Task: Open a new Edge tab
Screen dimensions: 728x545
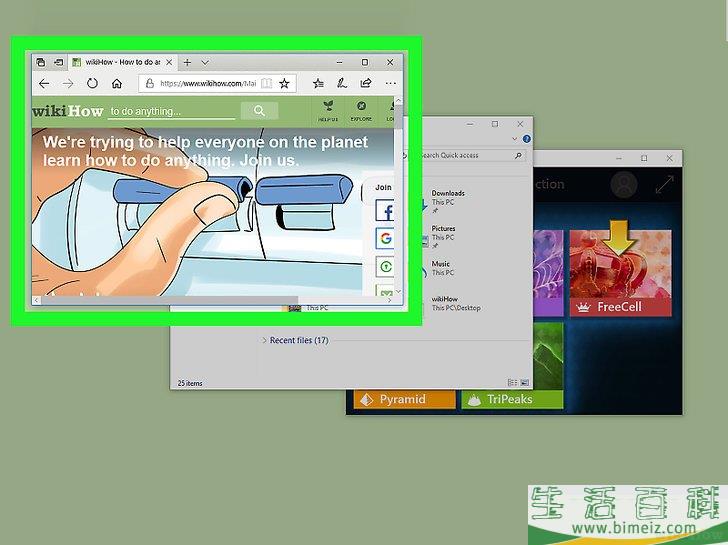Action: click(x=187, y=62)
